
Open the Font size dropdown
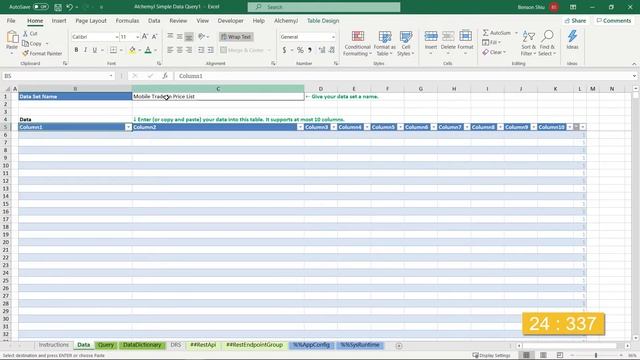click(x=138, y=37)
